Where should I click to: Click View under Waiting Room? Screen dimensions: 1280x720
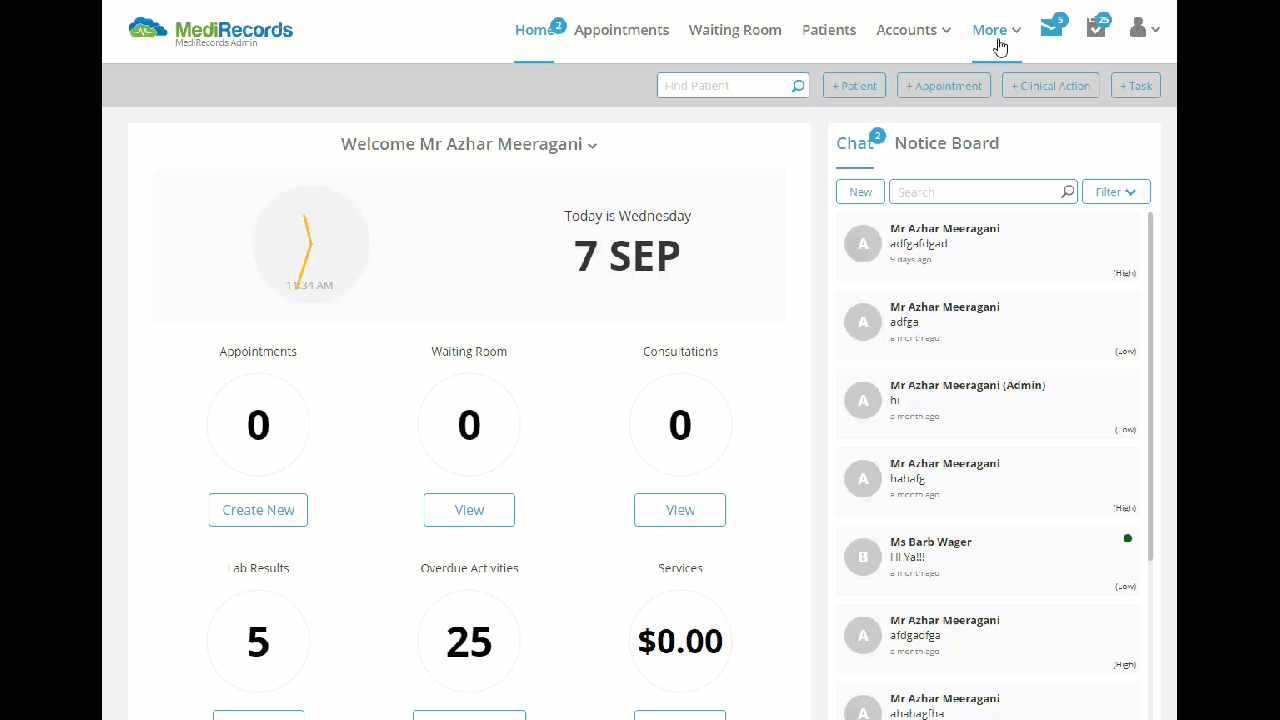coord(469,510)
